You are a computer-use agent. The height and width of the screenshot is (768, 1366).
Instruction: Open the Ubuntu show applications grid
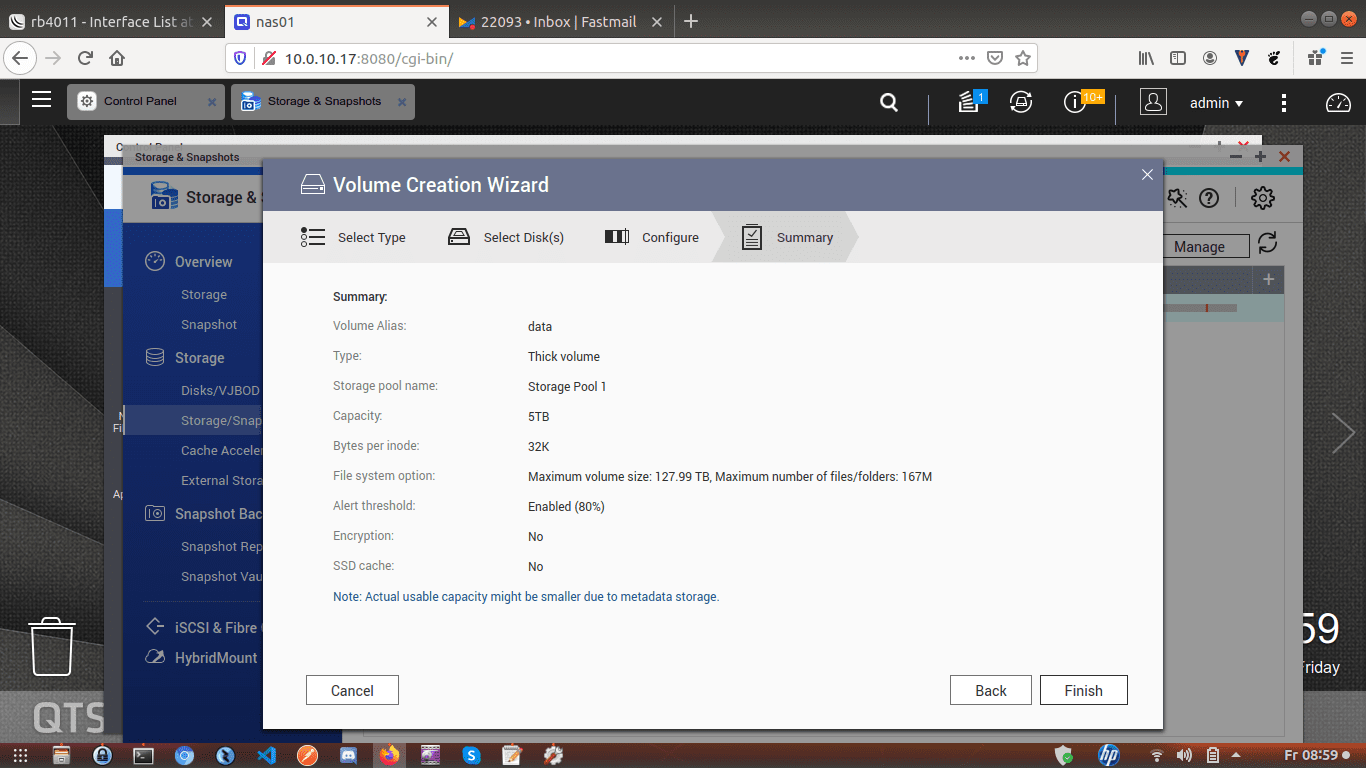tap(20, 755)
